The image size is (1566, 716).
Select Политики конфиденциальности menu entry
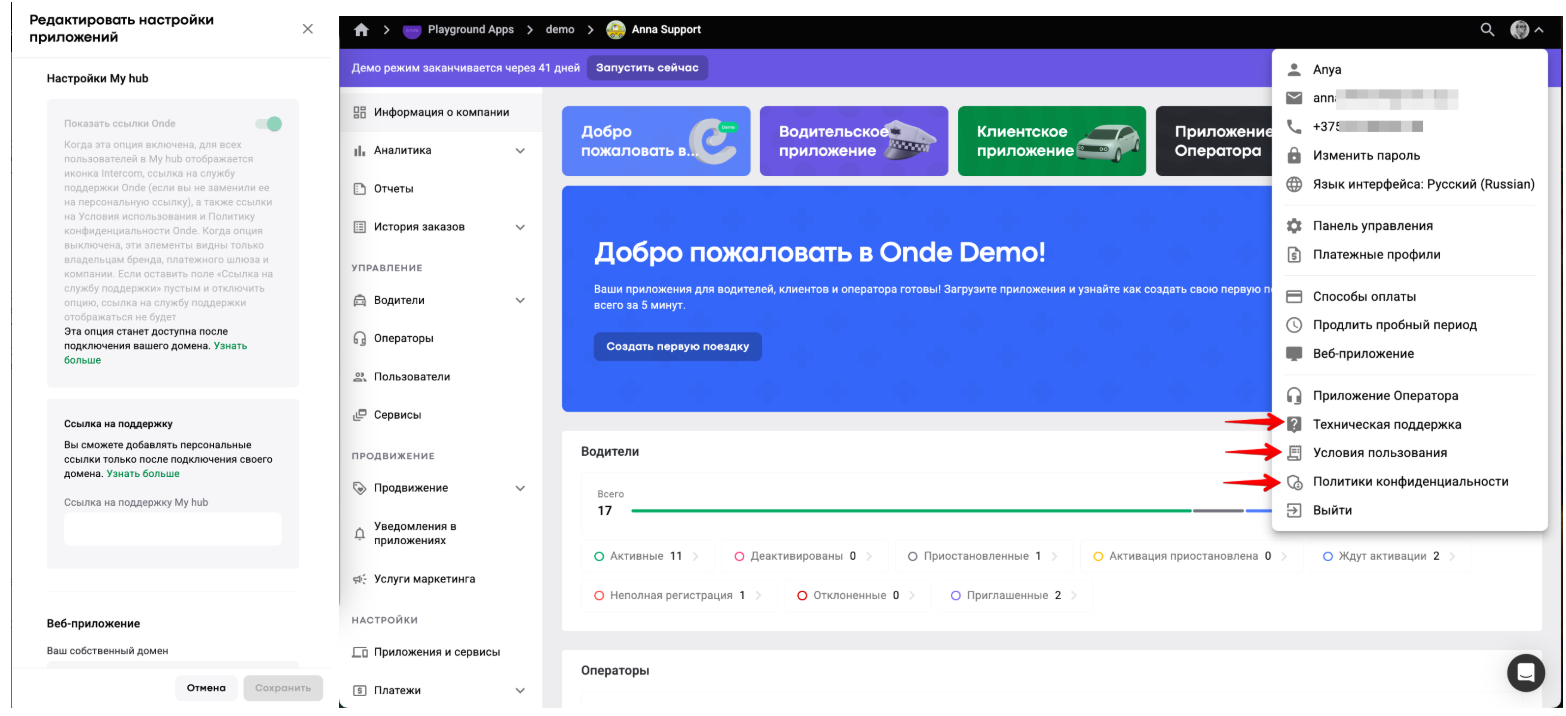1410,482
